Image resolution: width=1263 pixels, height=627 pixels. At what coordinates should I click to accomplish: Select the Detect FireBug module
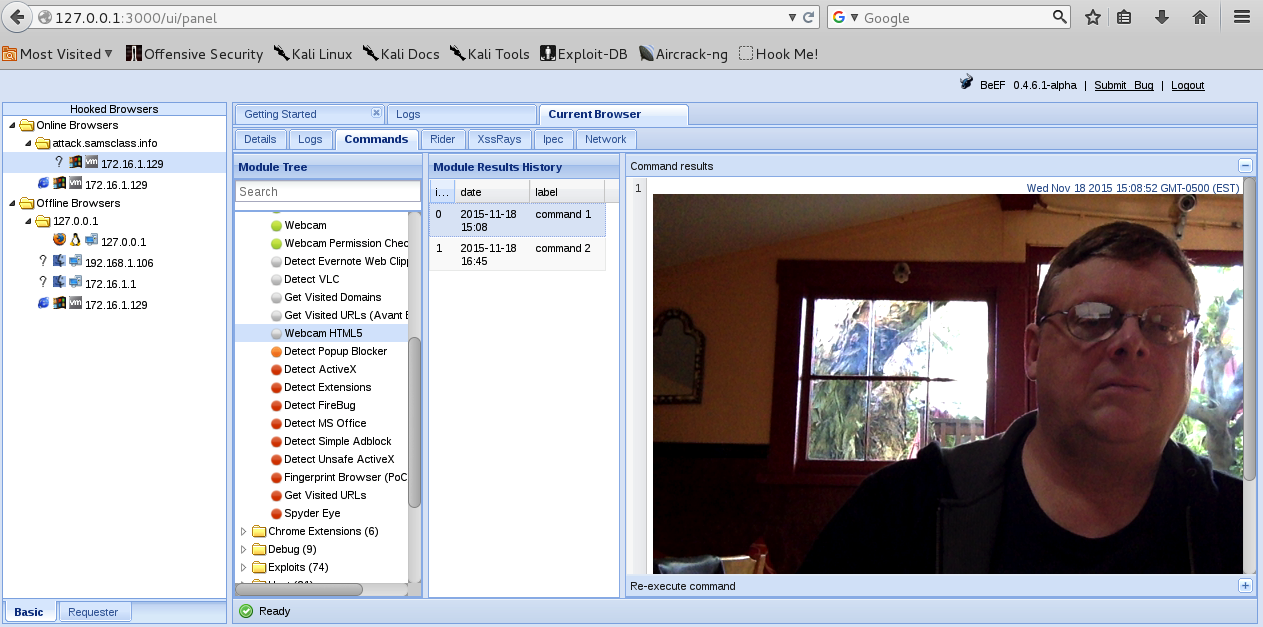[x=321, y=405]
